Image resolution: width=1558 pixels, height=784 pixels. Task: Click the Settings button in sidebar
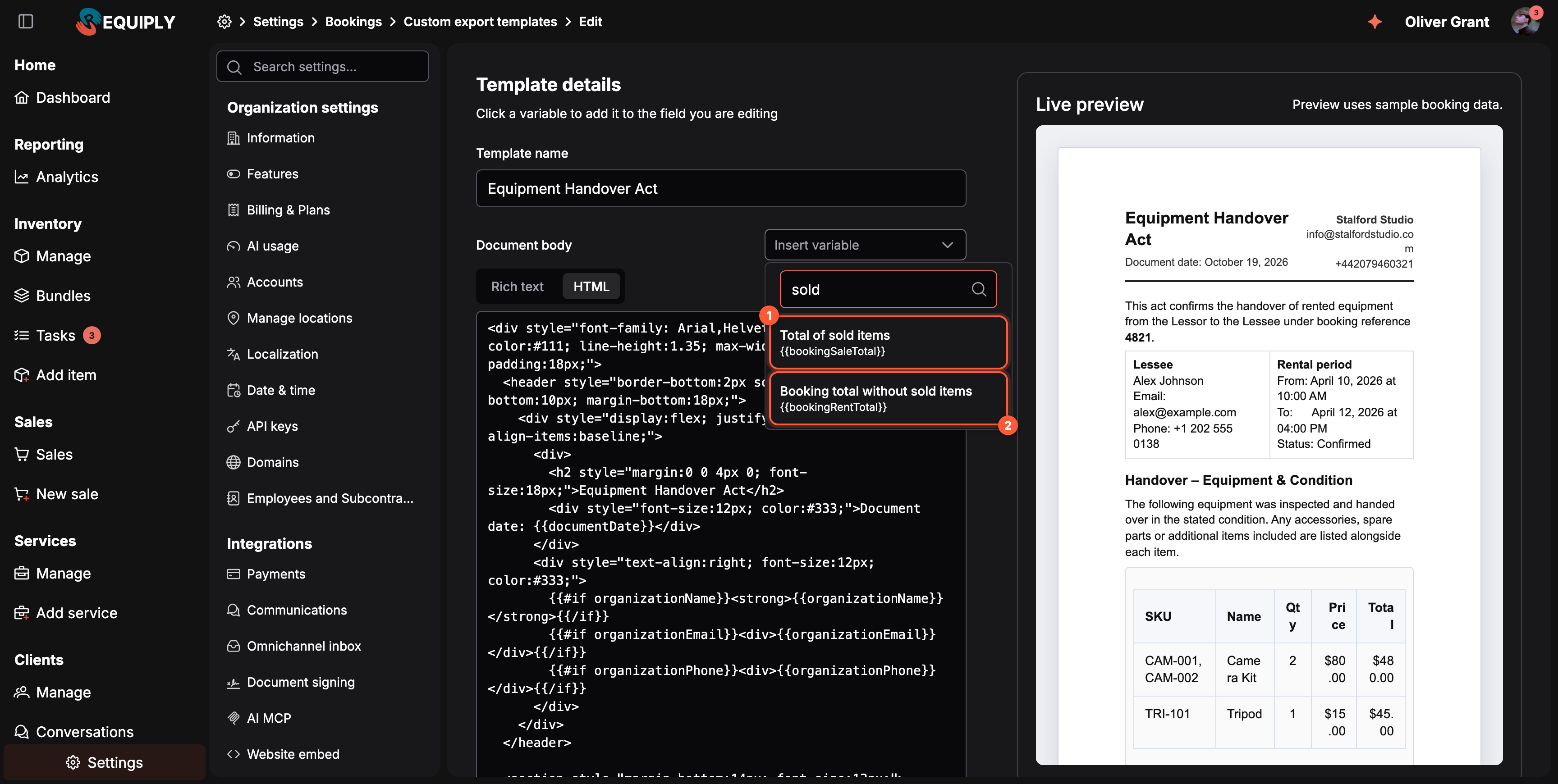coord(105,762)
